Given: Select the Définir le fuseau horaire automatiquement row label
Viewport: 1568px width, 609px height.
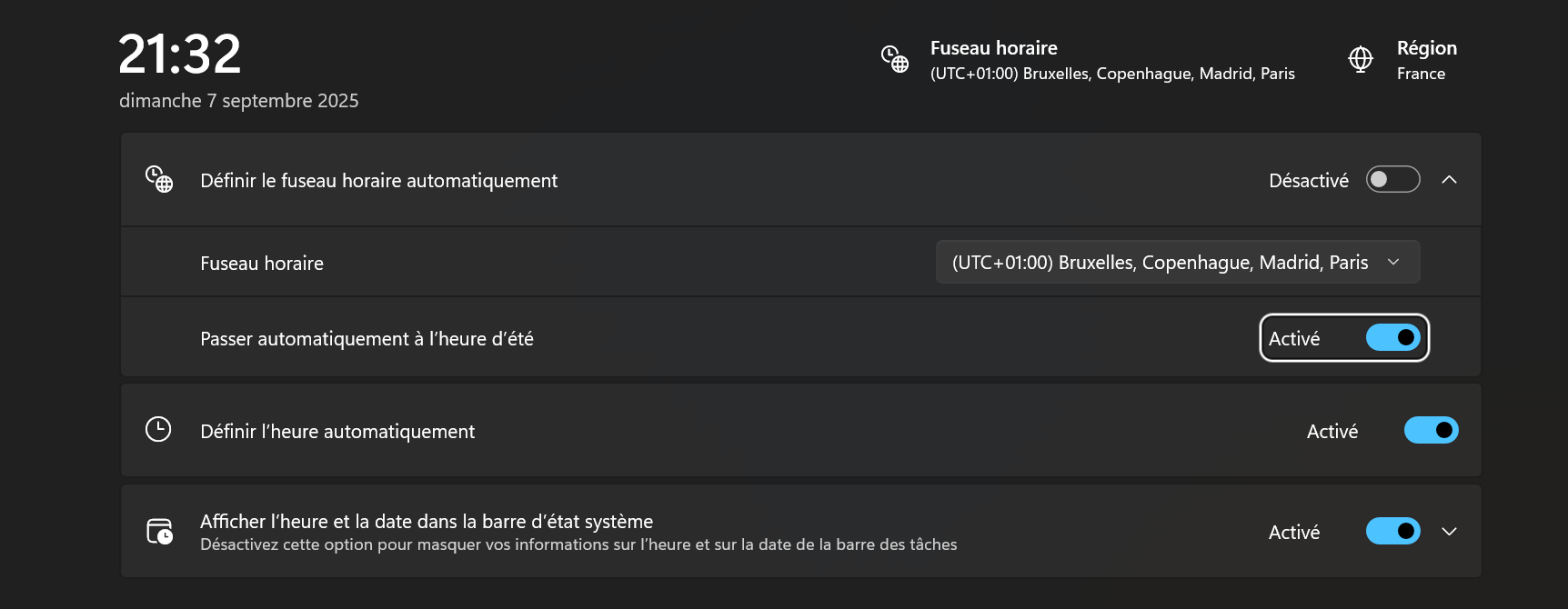Looking at the screenshot, I should (x=378, y=181).
